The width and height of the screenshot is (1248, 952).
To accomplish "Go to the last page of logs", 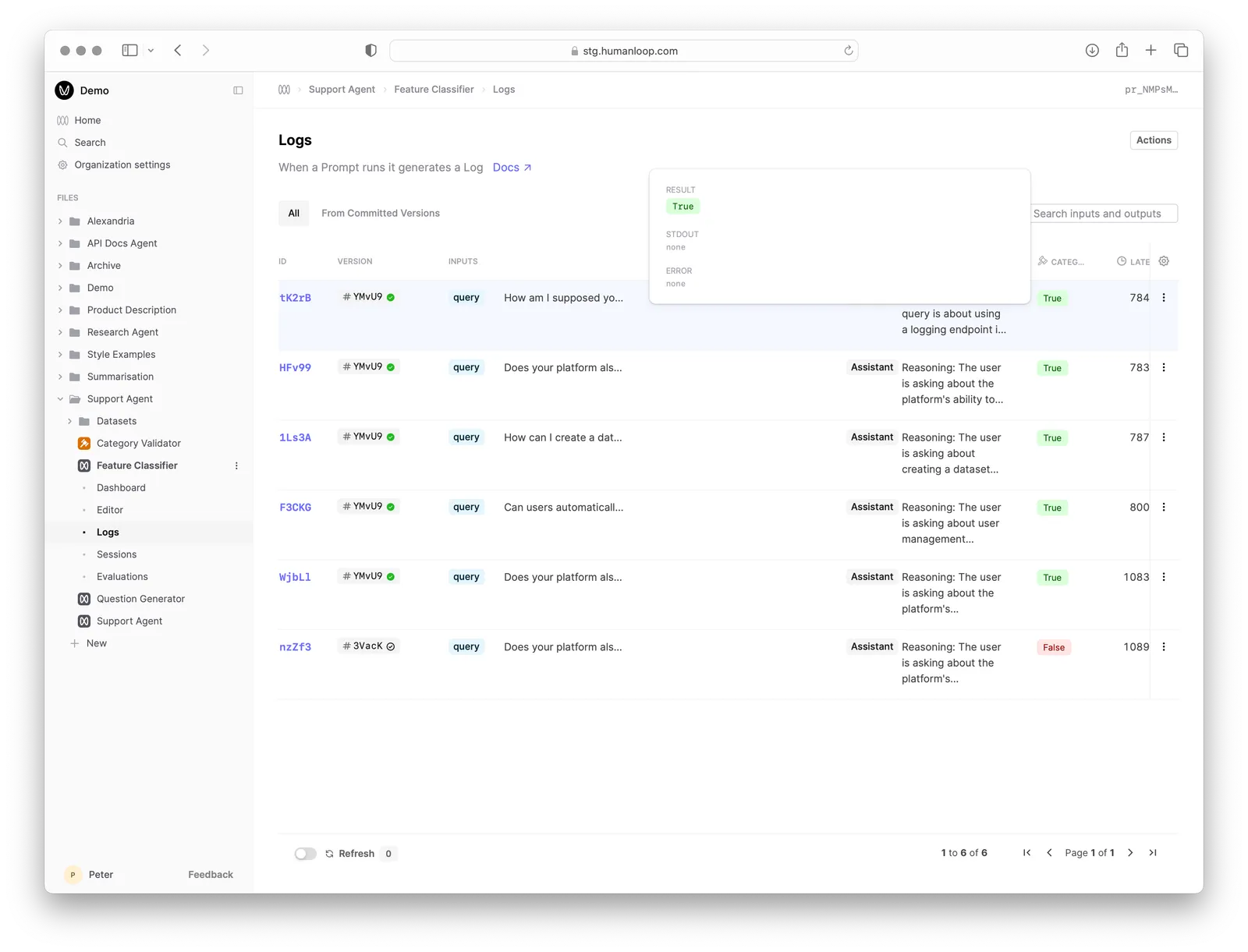I will point(1153,853).
